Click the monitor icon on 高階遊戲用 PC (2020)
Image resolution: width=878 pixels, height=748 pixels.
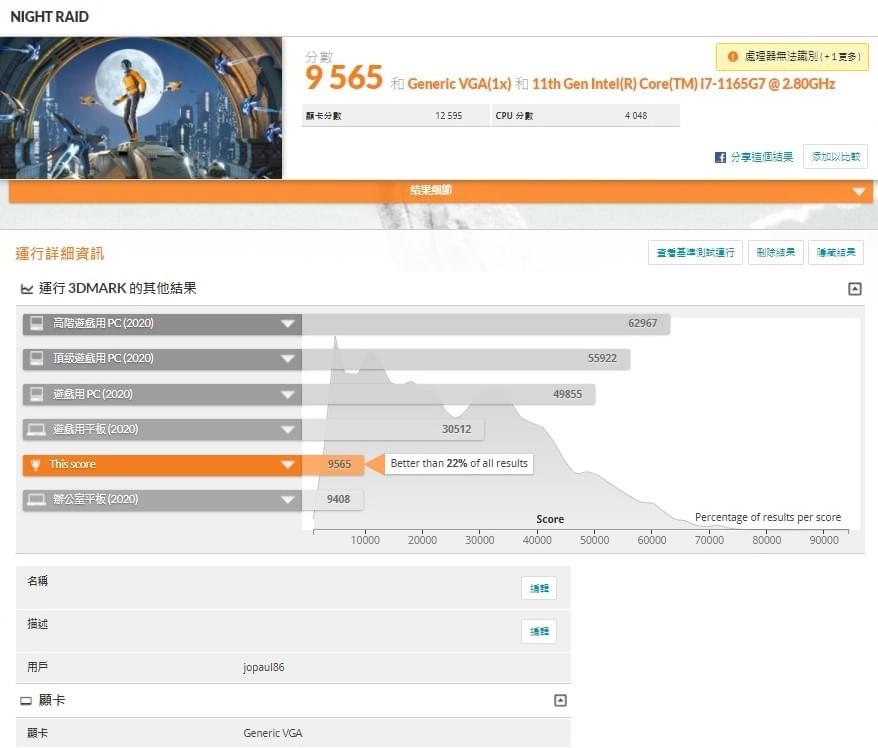36,324
